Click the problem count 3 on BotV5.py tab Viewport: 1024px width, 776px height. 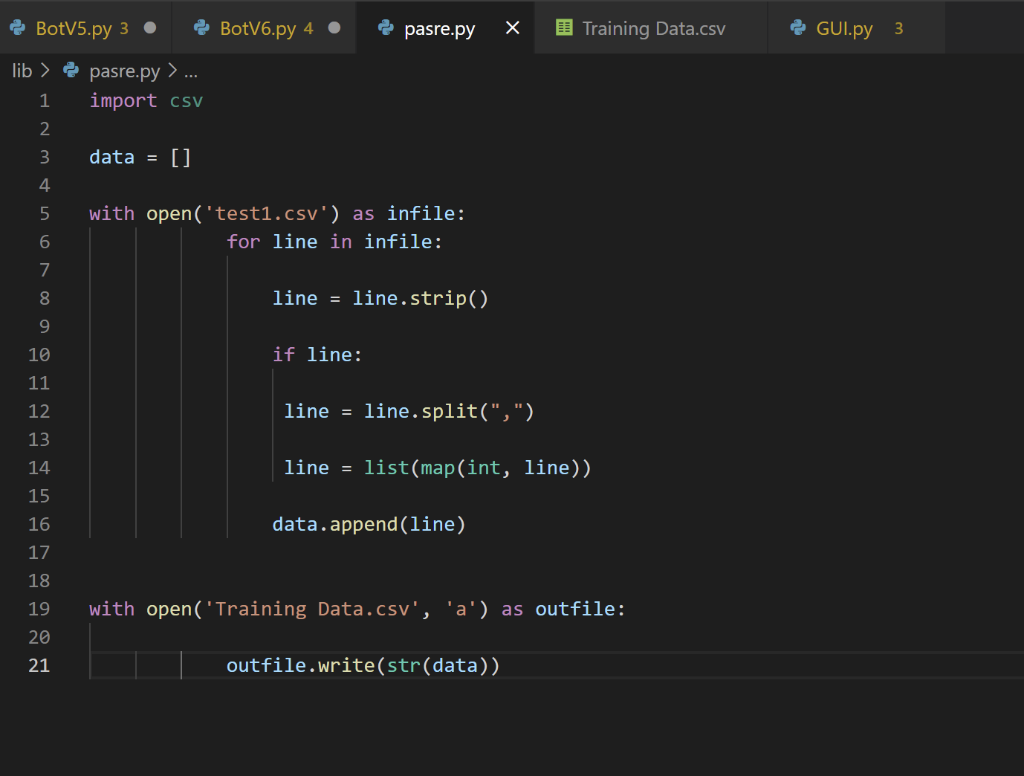pos(124,29)
